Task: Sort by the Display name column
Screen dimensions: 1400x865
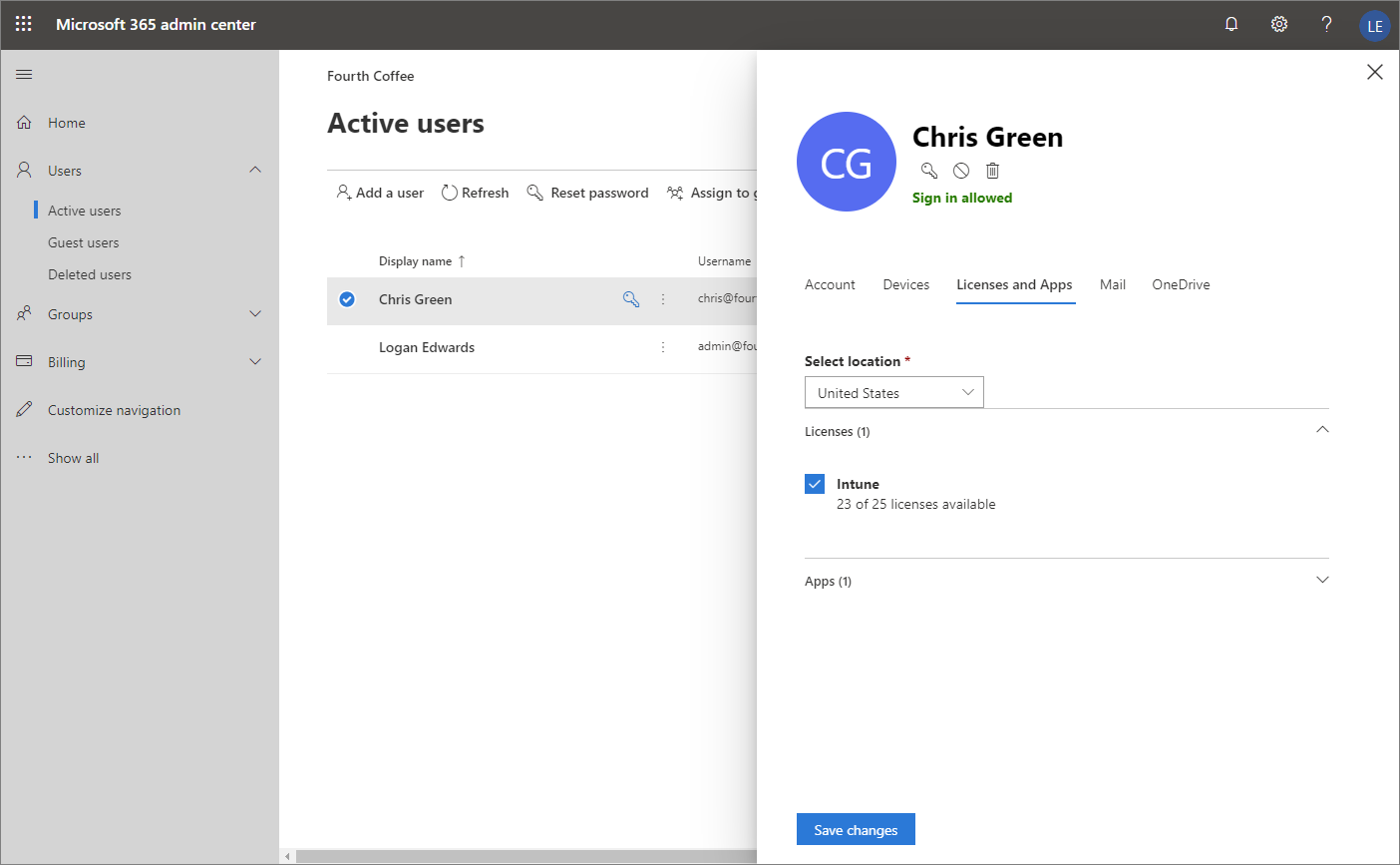Action: tap(422, 261)
